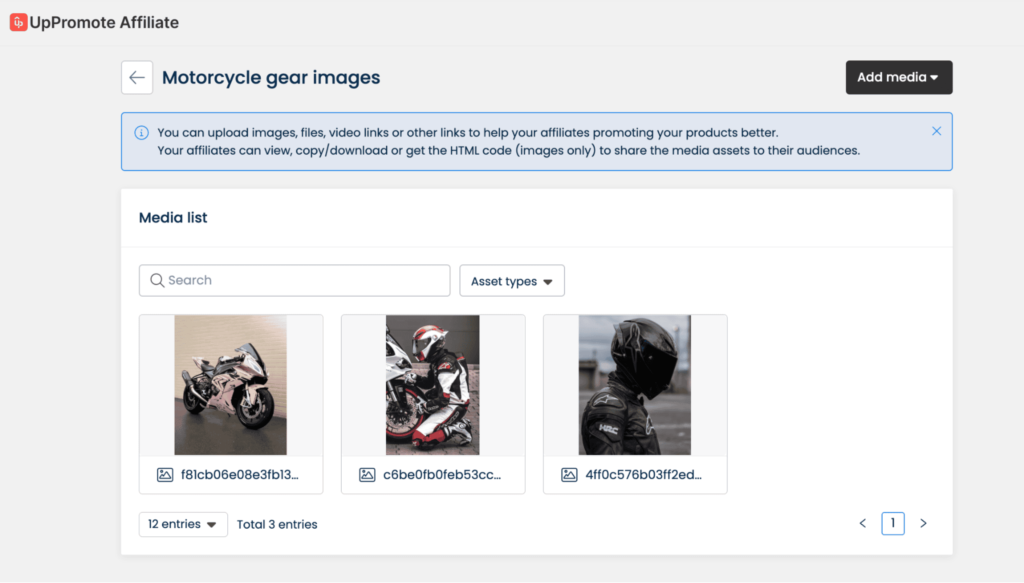Click the f81cb06e08e3fb13 file name
The width and height of the screenshot is (1024, 583).
pyautogui.click(x=239, y=475)
